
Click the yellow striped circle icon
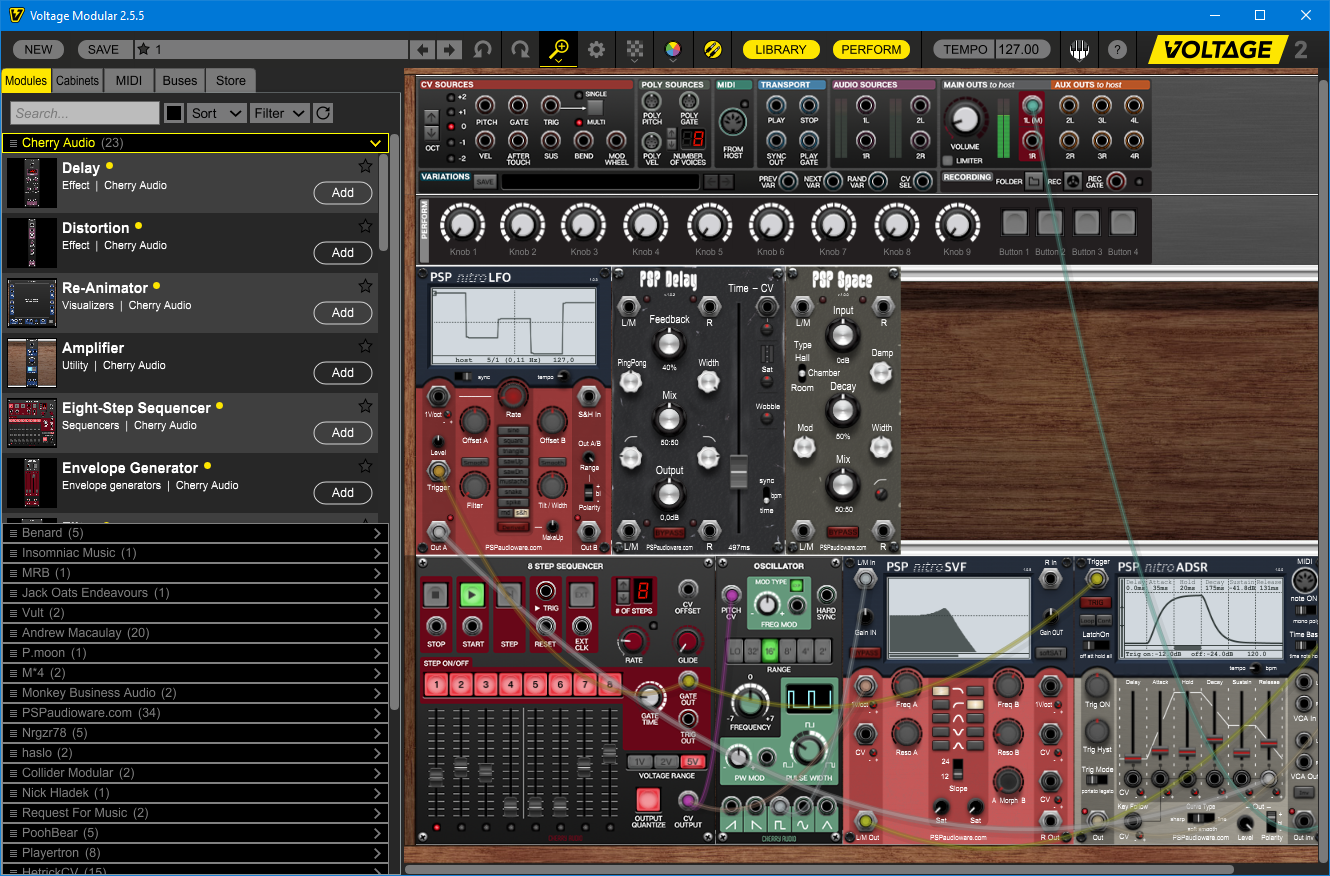[712, 49]
